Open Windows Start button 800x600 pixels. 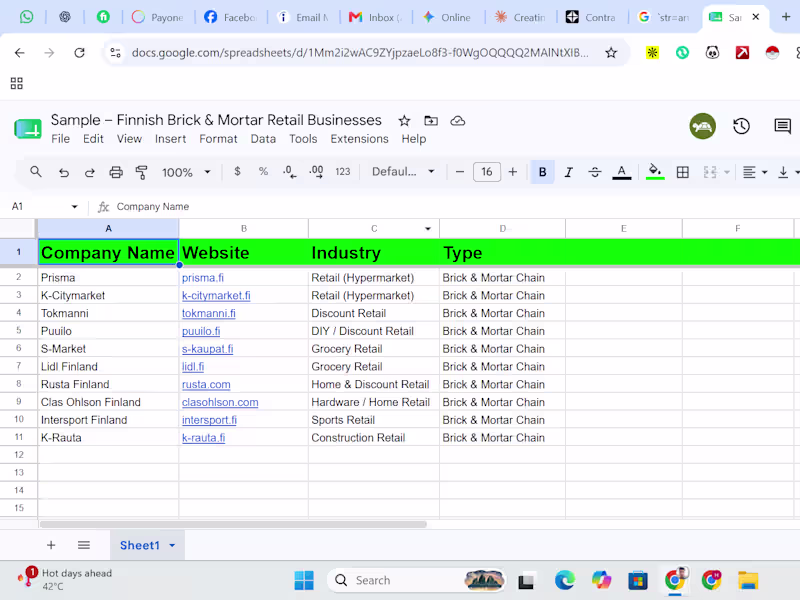pyautogui.click(x=304, y=581)
